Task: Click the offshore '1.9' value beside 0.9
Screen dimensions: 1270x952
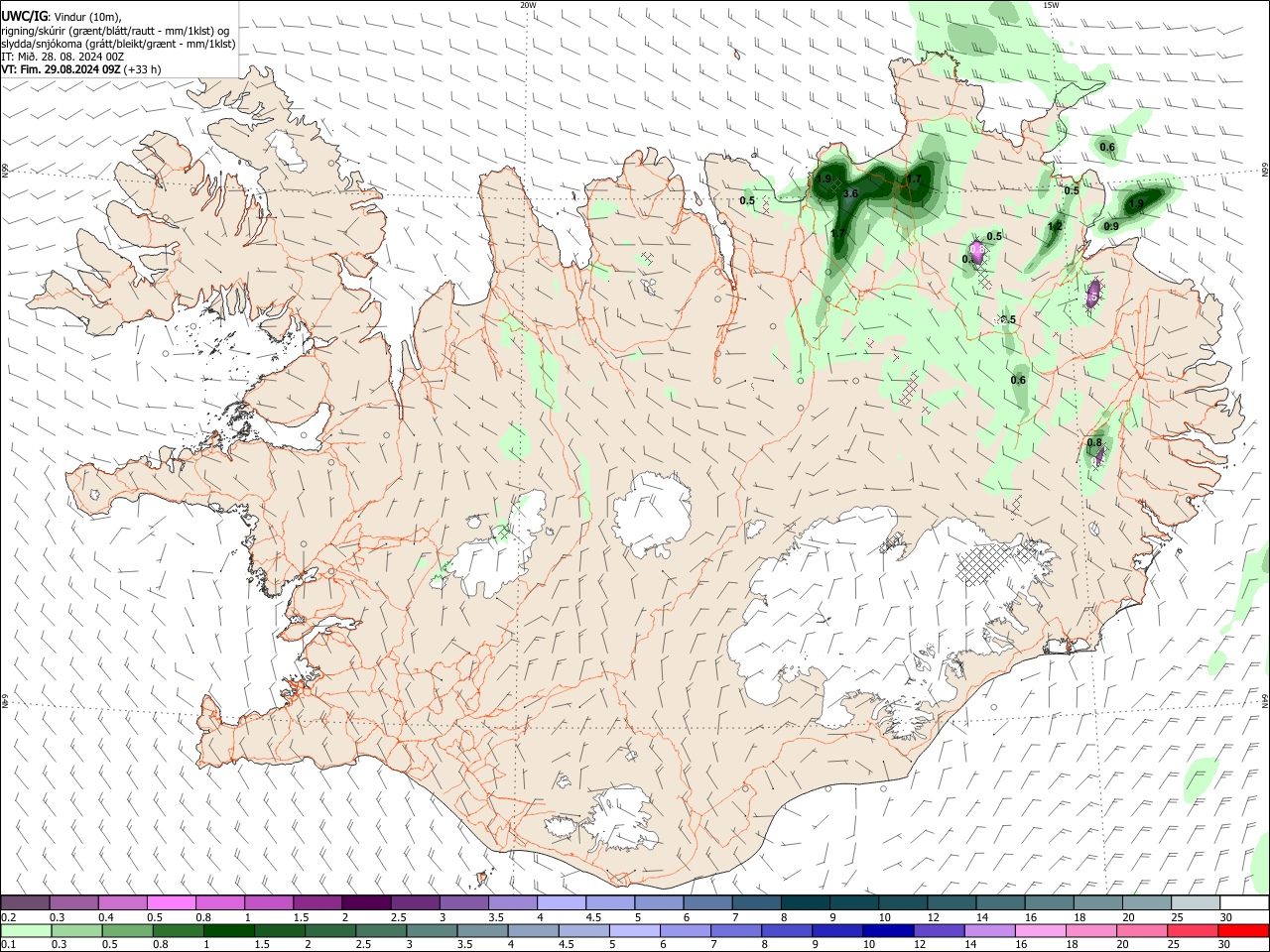Action: (1136, 203)
